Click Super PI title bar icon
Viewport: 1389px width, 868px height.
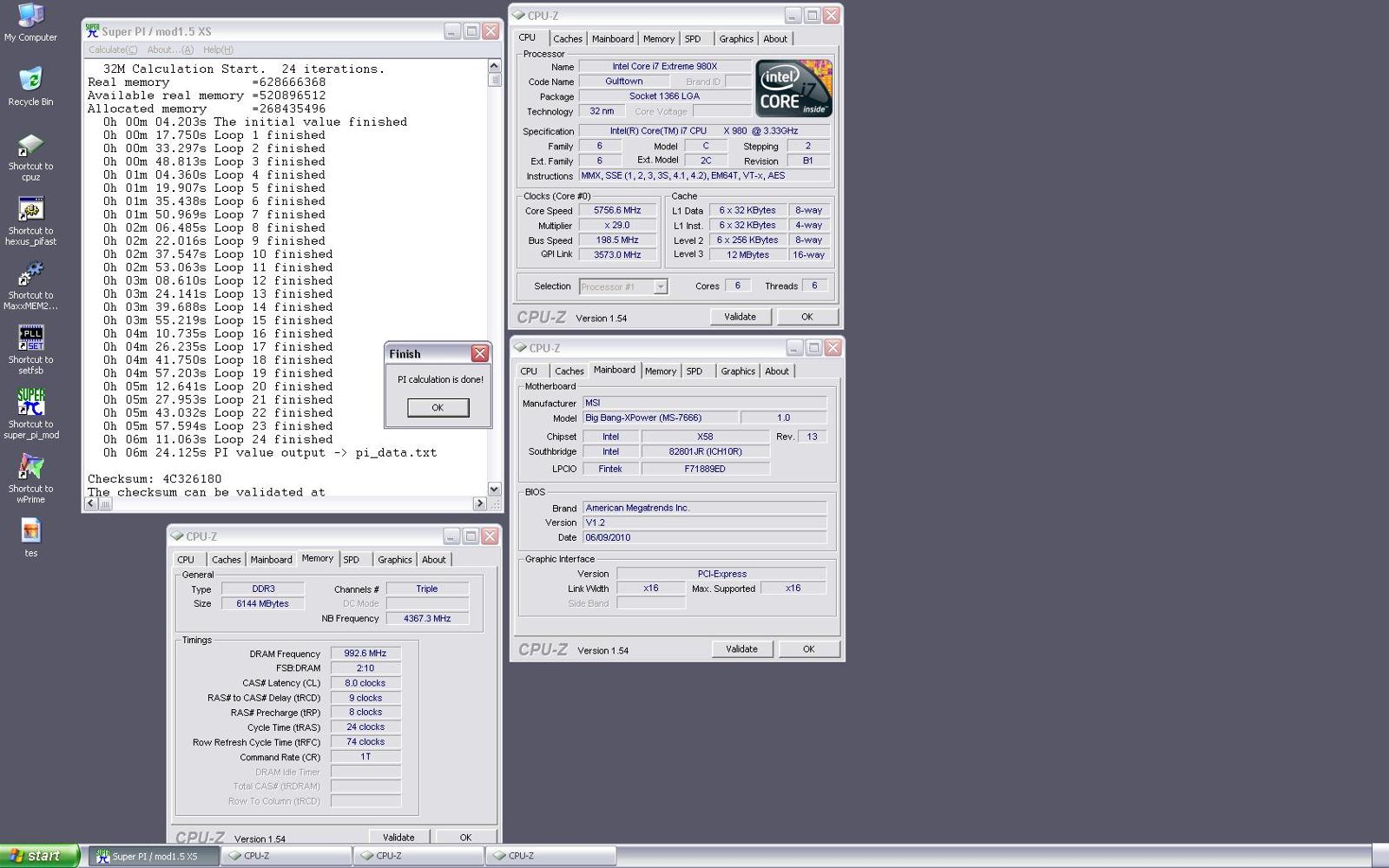92,31
